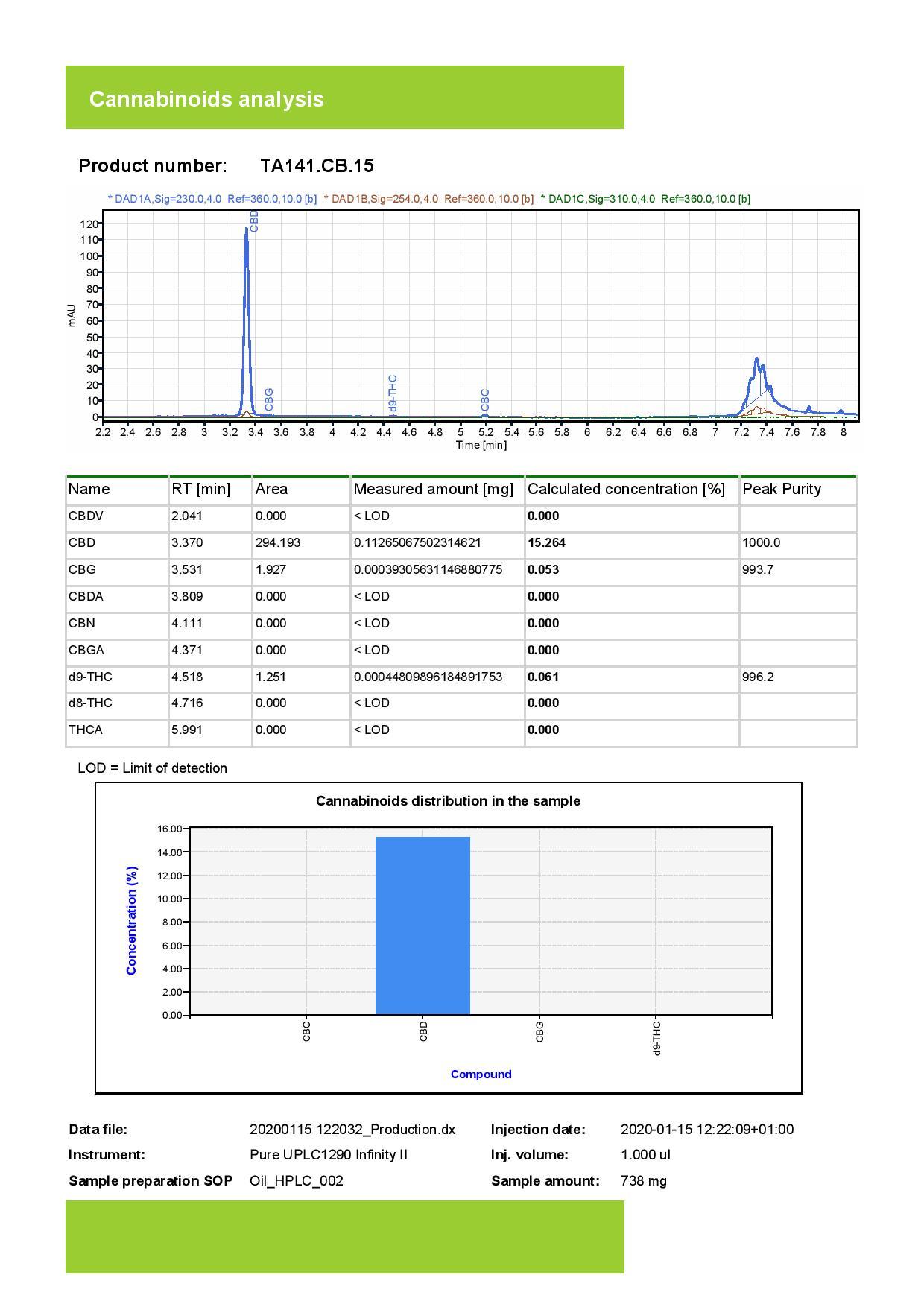
Task: Click the CBG peak label in chromatogram
Action: click(x=269, y=399)
